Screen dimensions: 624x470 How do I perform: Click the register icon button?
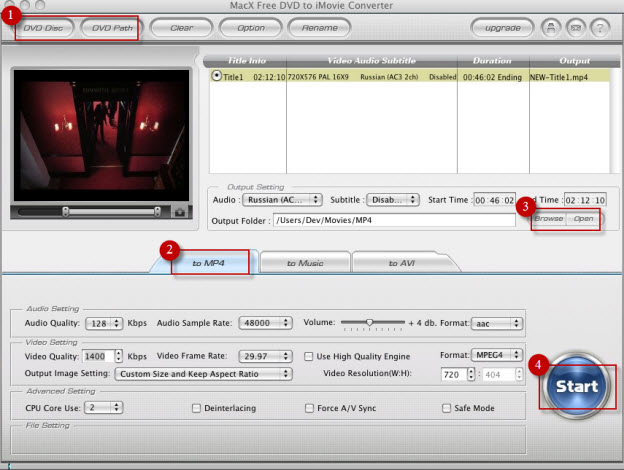point(551,28)
